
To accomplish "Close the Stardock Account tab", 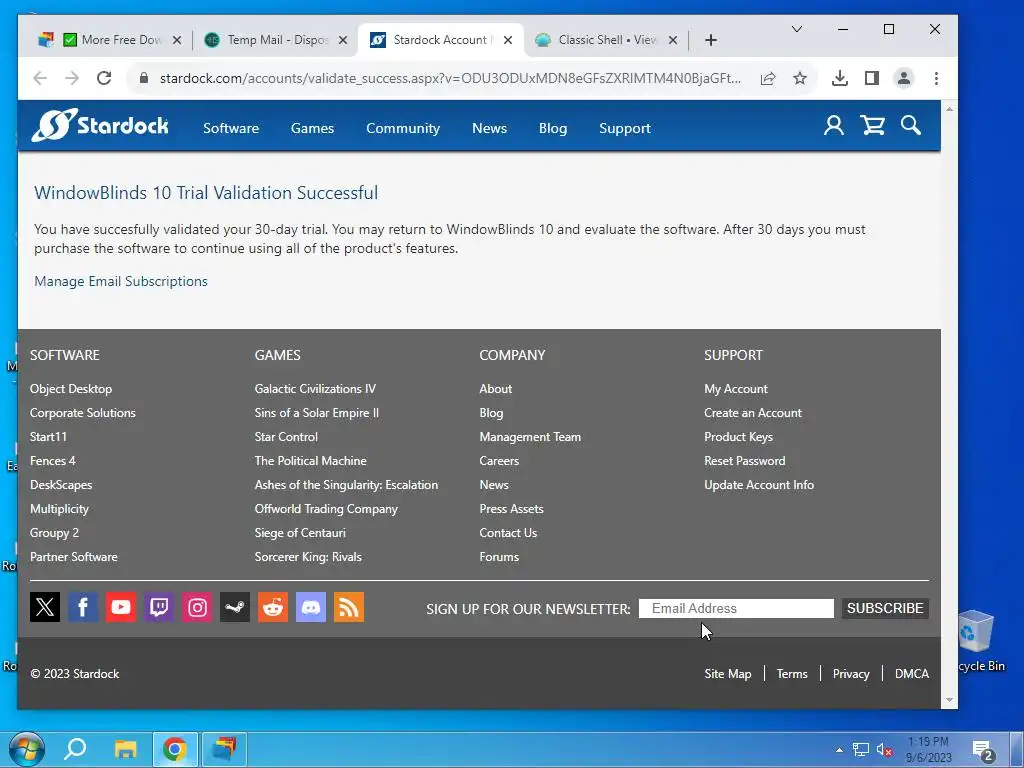I will click(508, 40).
